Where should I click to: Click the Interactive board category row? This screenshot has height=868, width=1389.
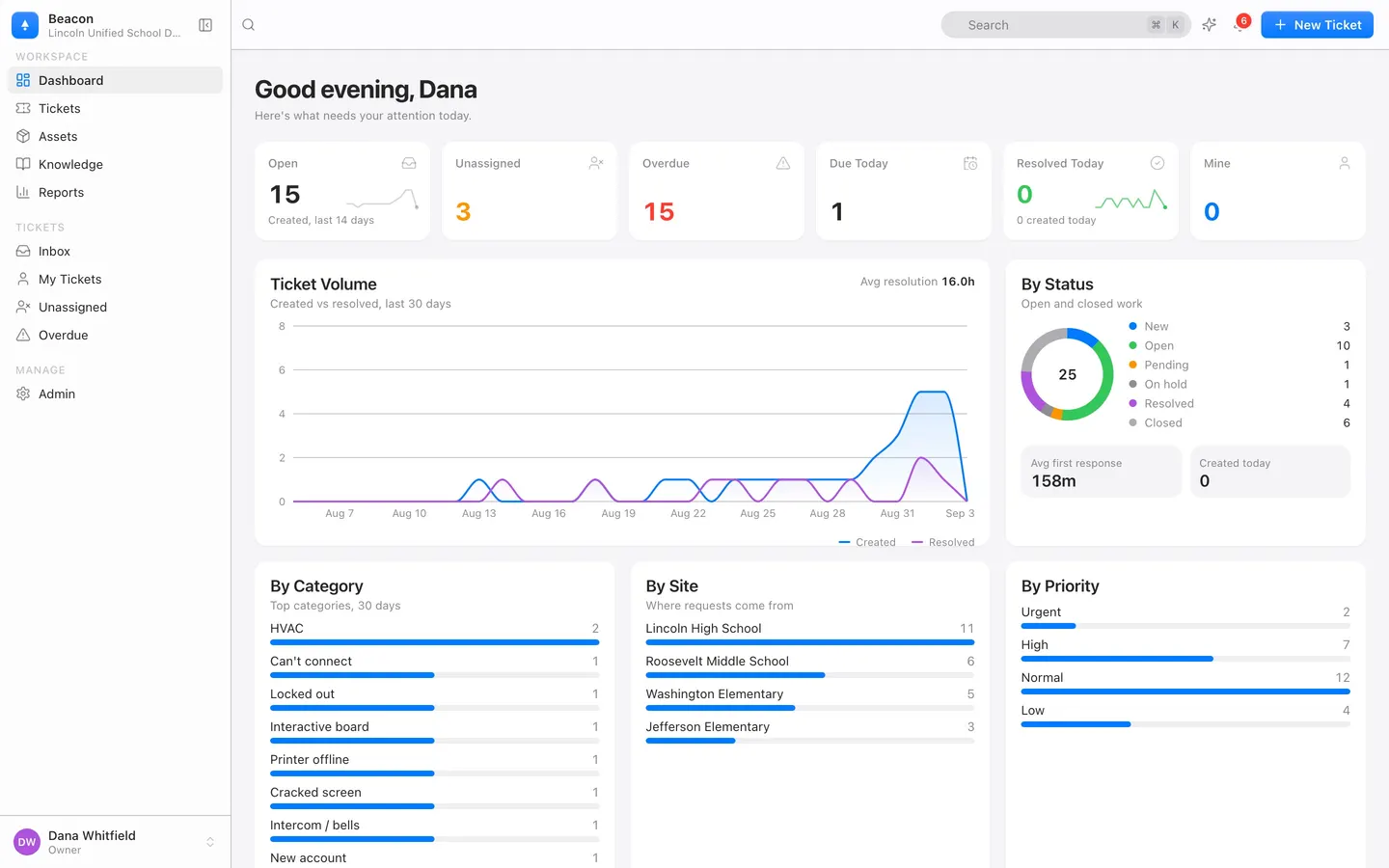435,733
